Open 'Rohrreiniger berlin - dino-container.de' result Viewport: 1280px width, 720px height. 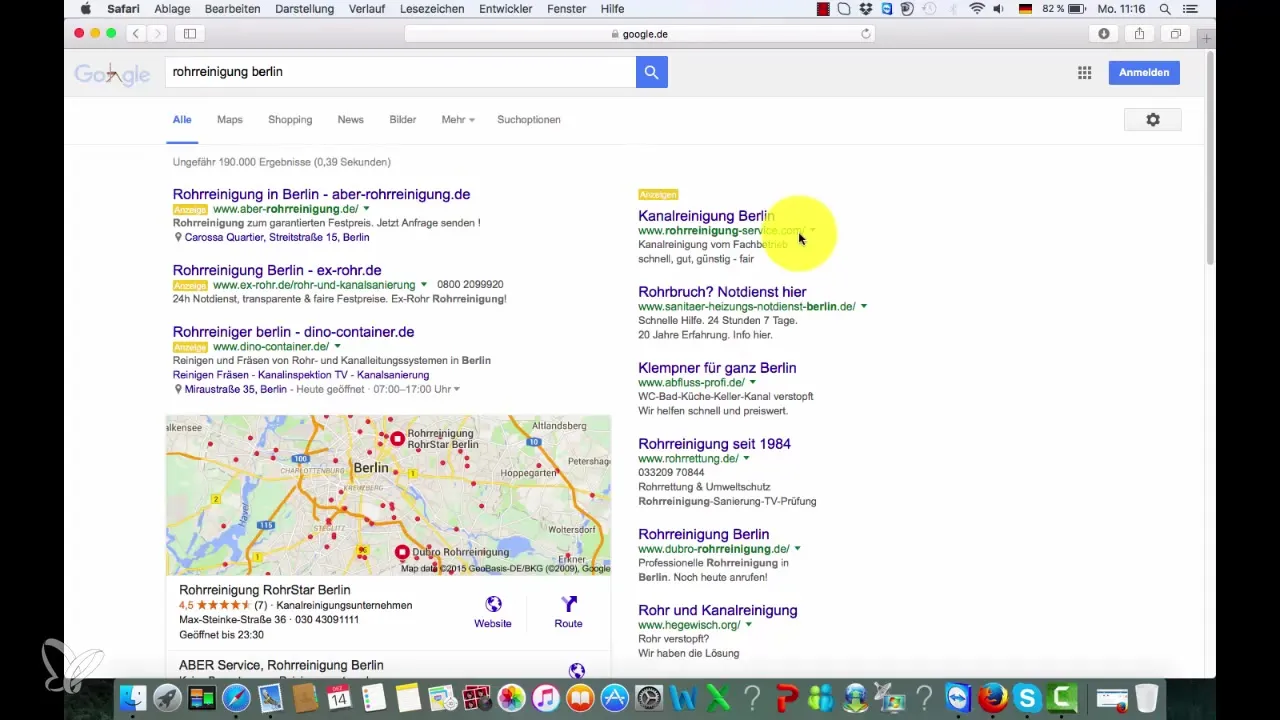pos(293,332)
